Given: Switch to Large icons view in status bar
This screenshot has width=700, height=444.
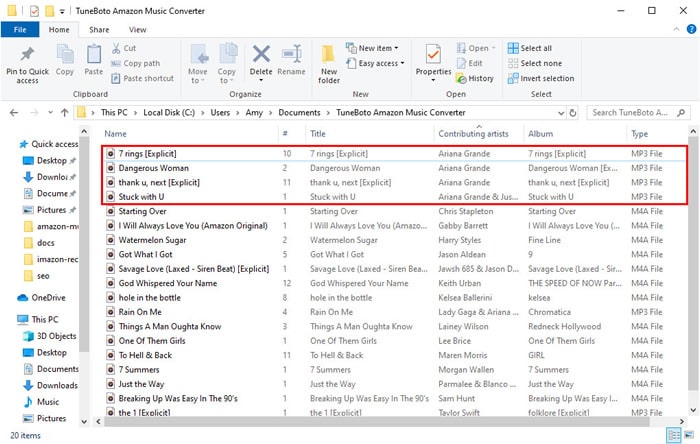Looking at the screenshot, I should point(689,435).
